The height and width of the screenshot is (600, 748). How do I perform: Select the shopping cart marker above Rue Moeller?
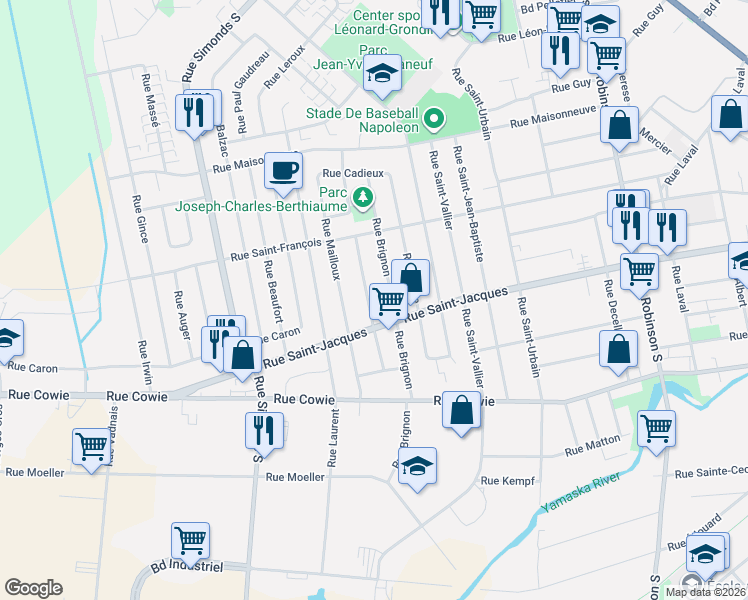pos(91,448)
